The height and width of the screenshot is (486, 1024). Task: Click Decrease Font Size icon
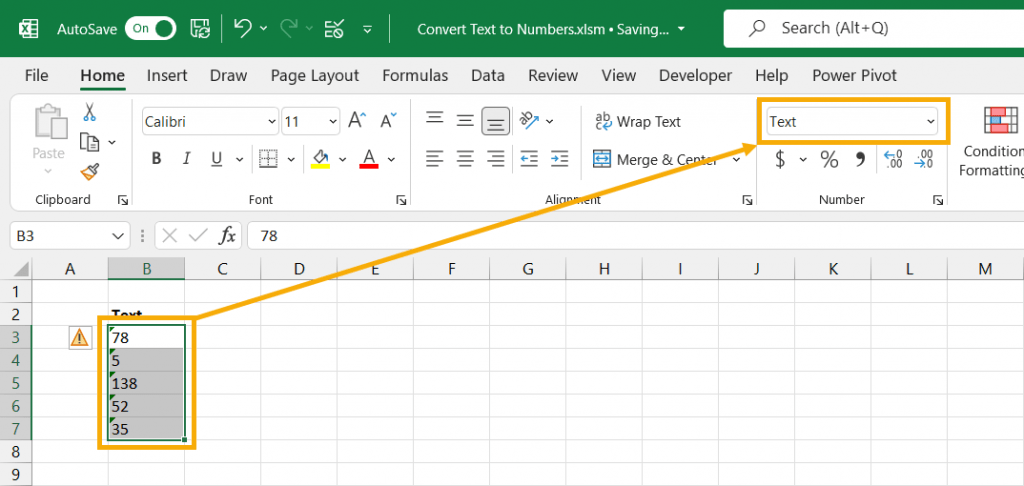point(389,120)
